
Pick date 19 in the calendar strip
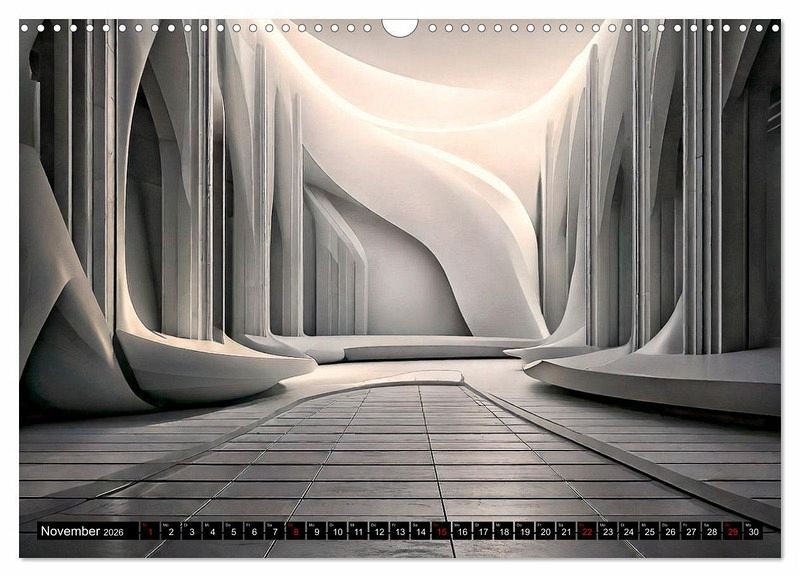524,532
